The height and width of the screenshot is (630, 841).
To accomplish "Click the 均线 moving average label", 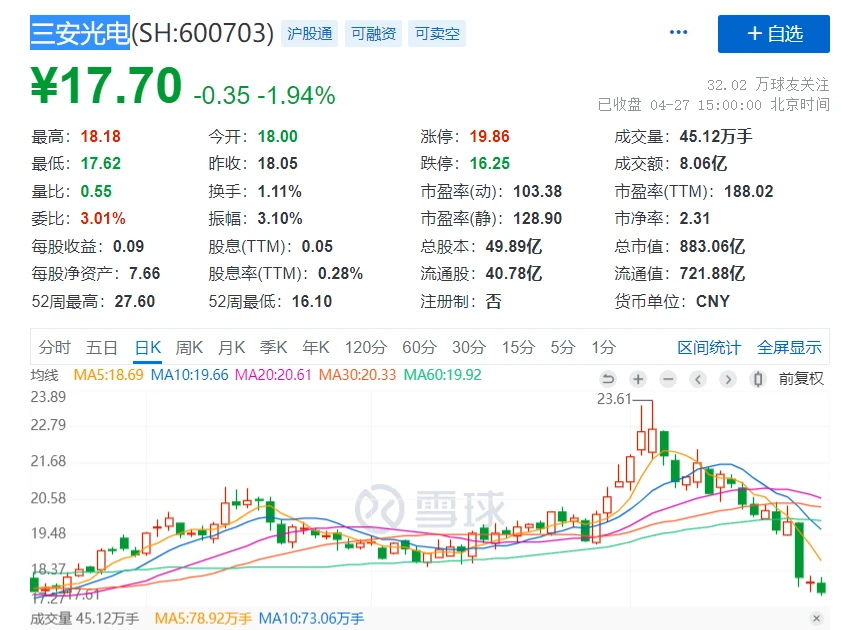I will pos(45,375).
